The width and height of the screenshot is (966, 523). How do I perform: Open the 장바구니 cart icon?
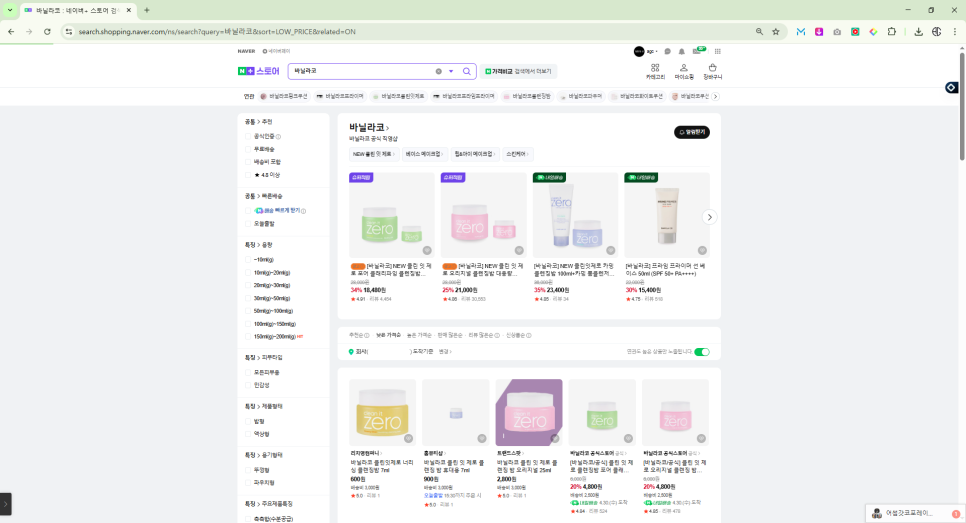pyautogui.click(x=712, y=71)
